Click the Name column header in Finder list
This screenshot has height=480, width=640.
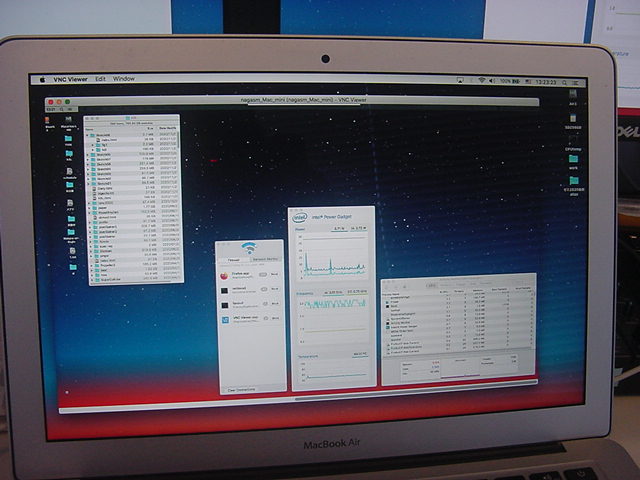(89, 129)
